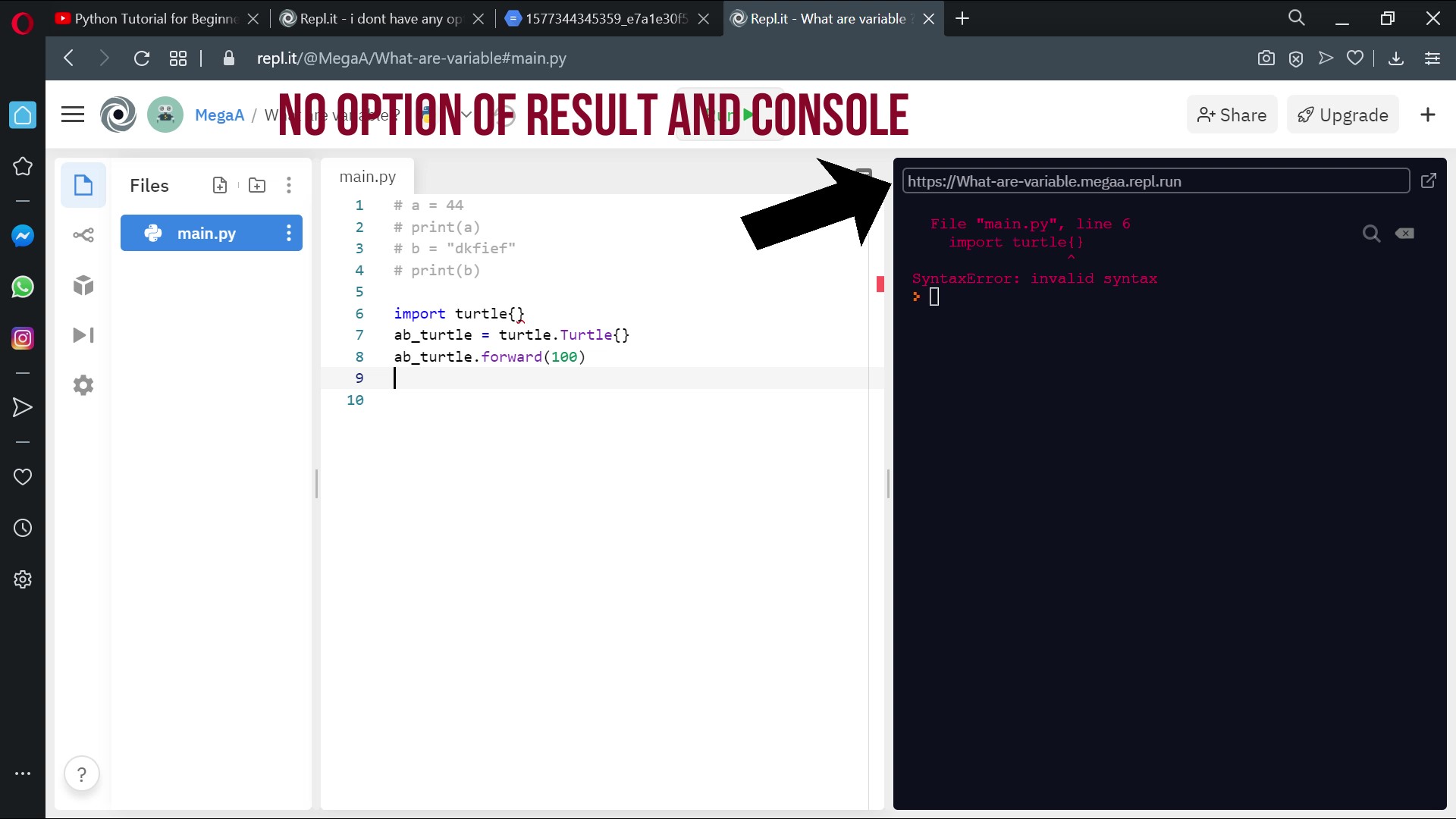Open WhatsApp in Opera sidebar
1456x819 pixels.
(x=23, y=287)
